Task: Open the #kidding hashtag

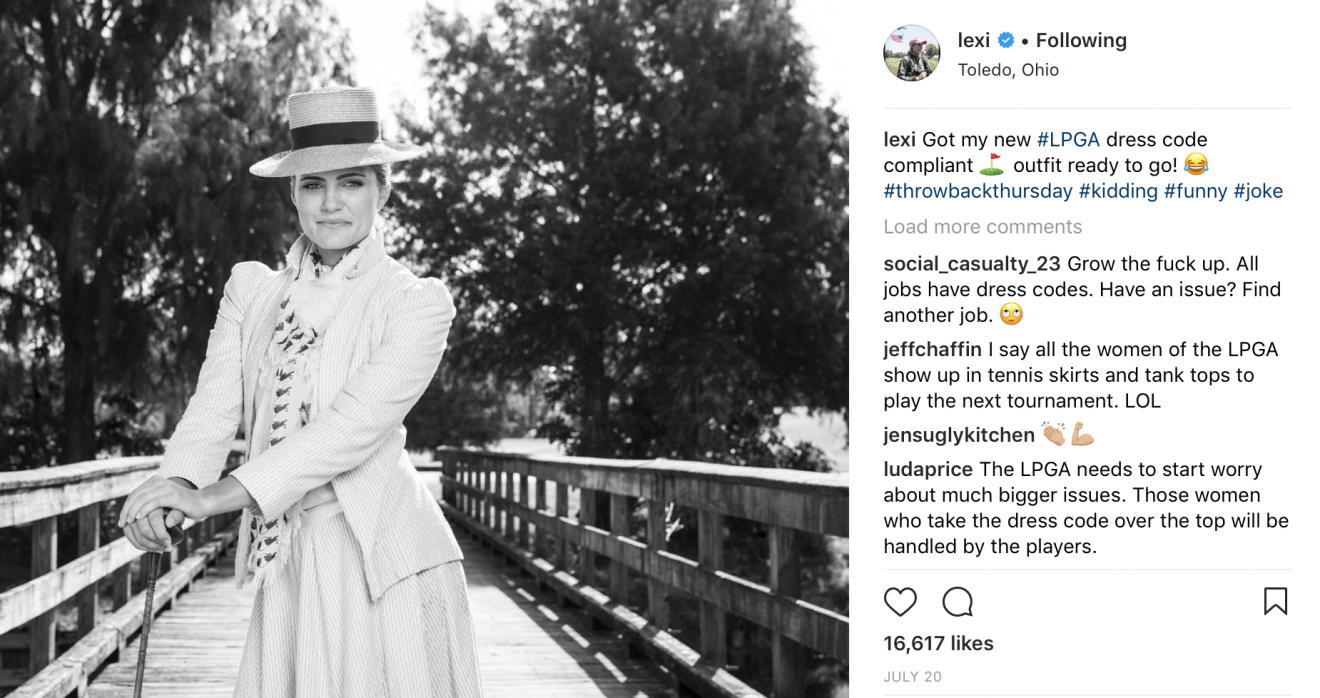Action: (x=1118, y=191)
